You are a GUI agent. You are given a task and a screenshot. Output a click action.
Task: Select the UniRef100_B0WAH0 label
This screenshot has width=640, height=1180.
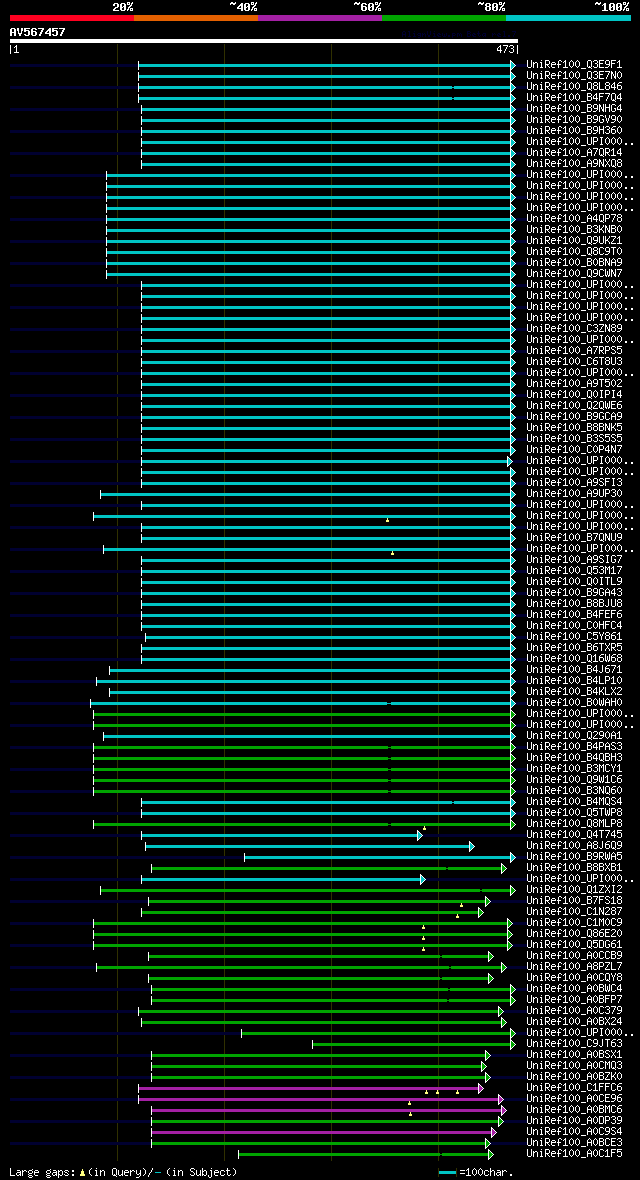tap(574, 703)
